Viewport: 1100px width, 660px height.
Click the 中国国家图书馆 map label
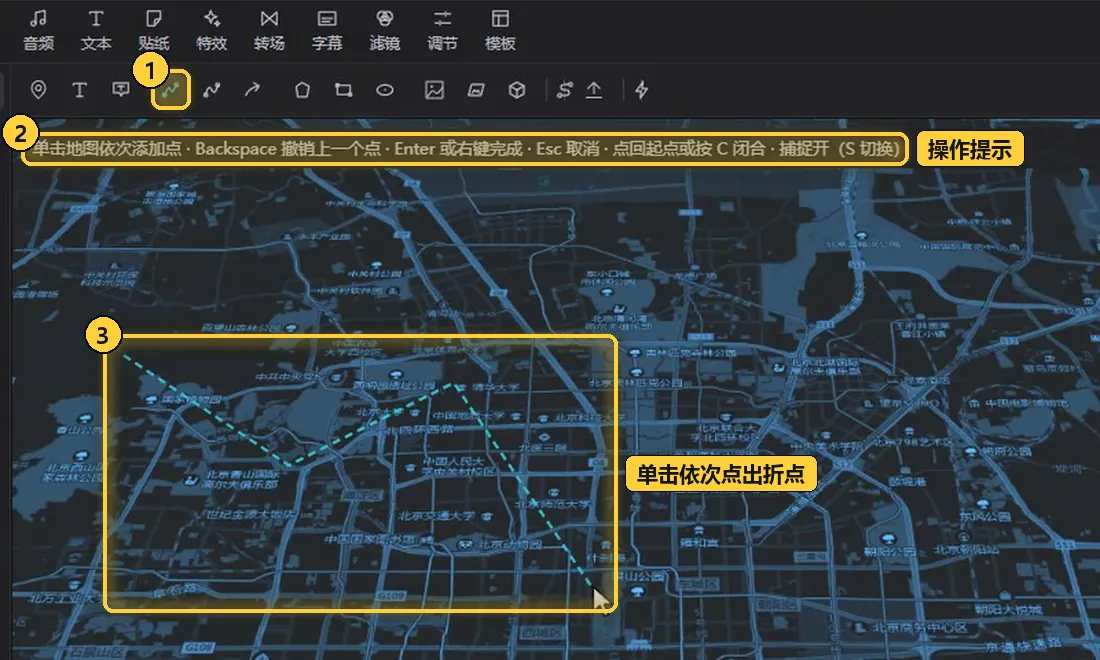tap(373, 539)
